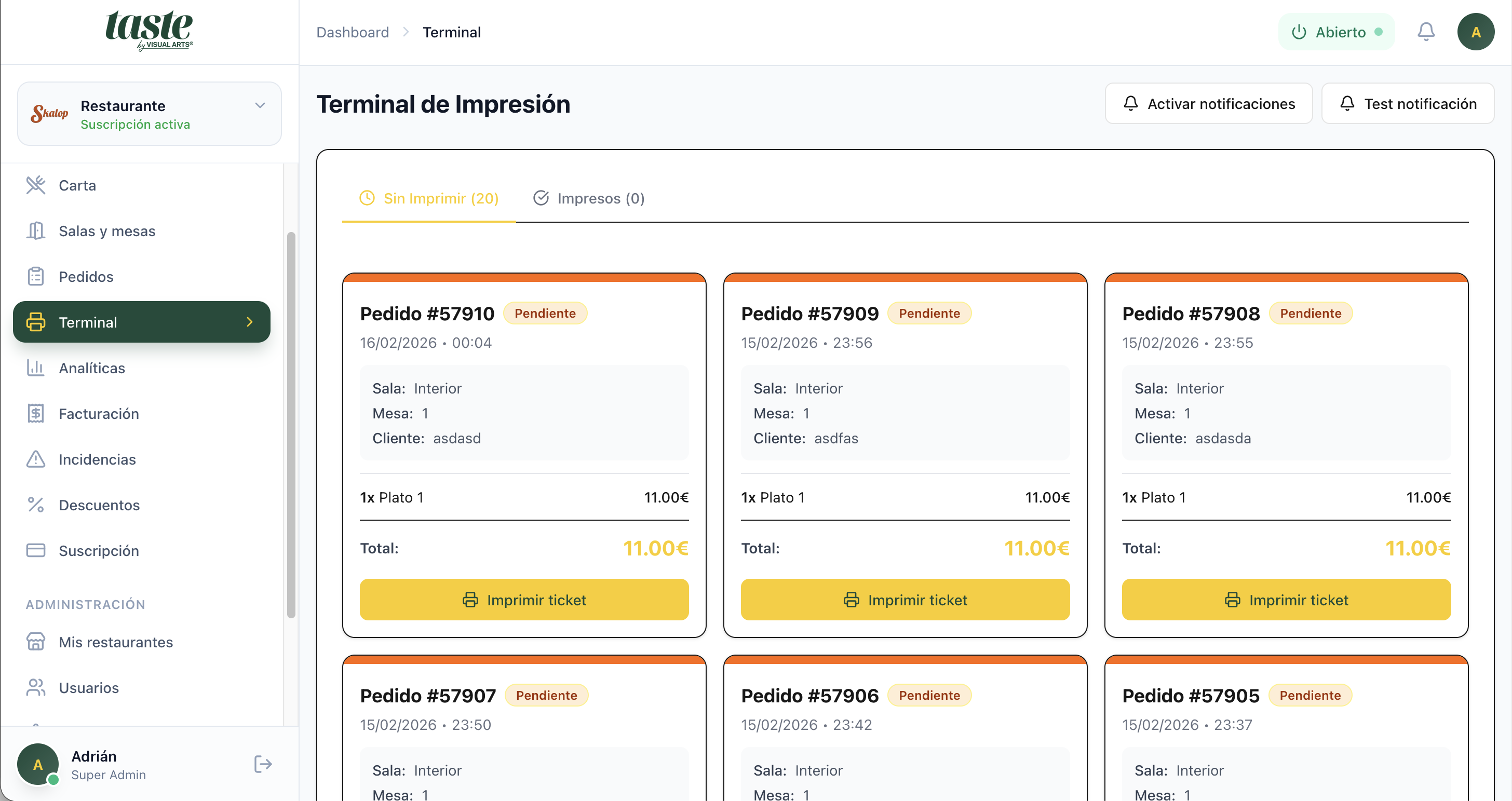1512x801 pixels.
Task: Switch to the Impresos (0) tab
Action: [589, 198]
